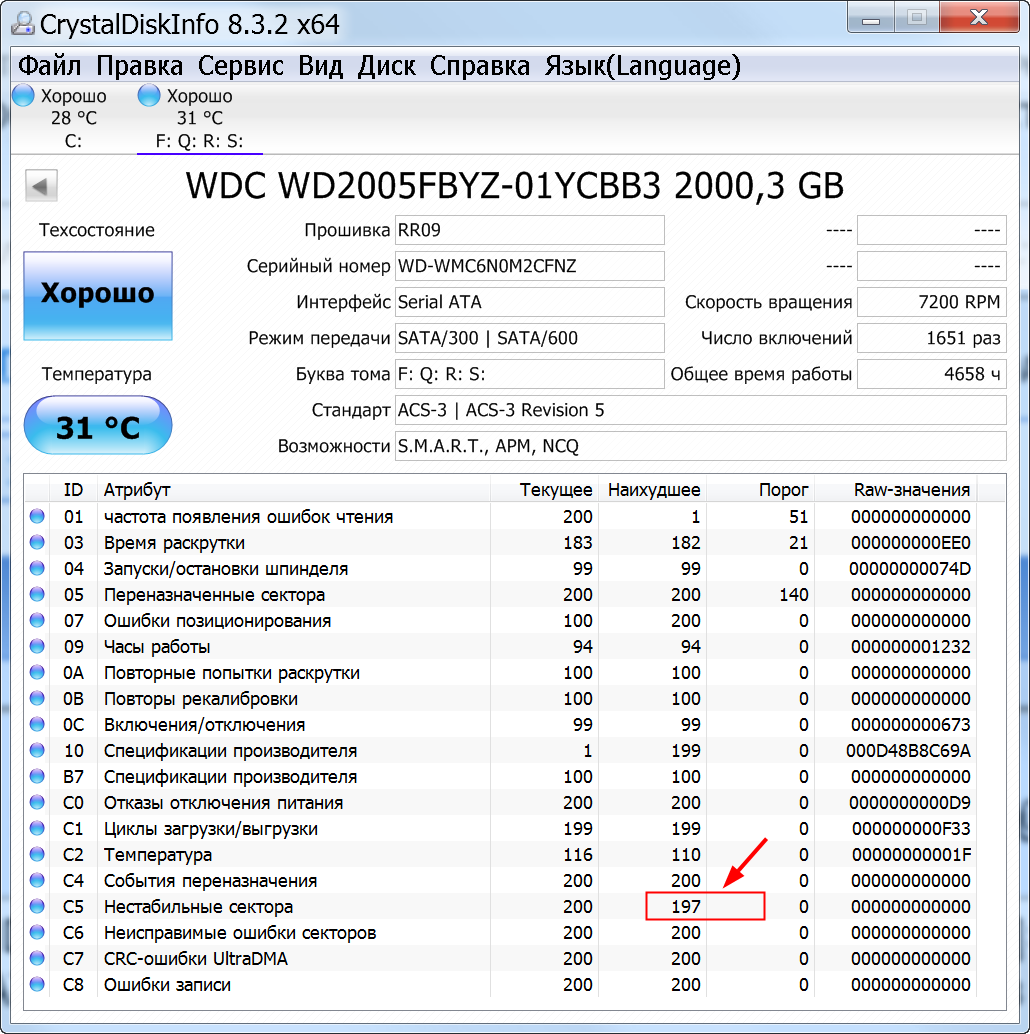Click the Буква тома field

tap(530, 374)
